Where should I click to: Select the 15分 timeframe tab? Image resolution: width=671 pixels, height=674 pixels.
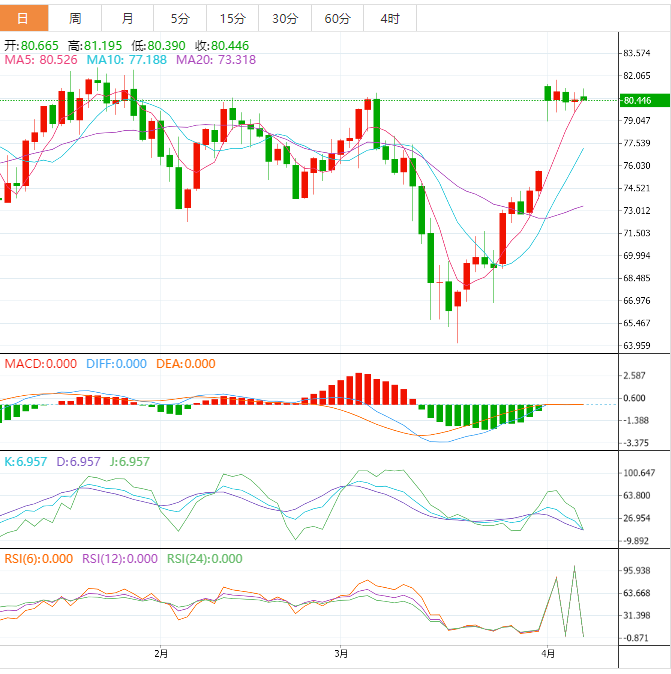tap(232, 19)
